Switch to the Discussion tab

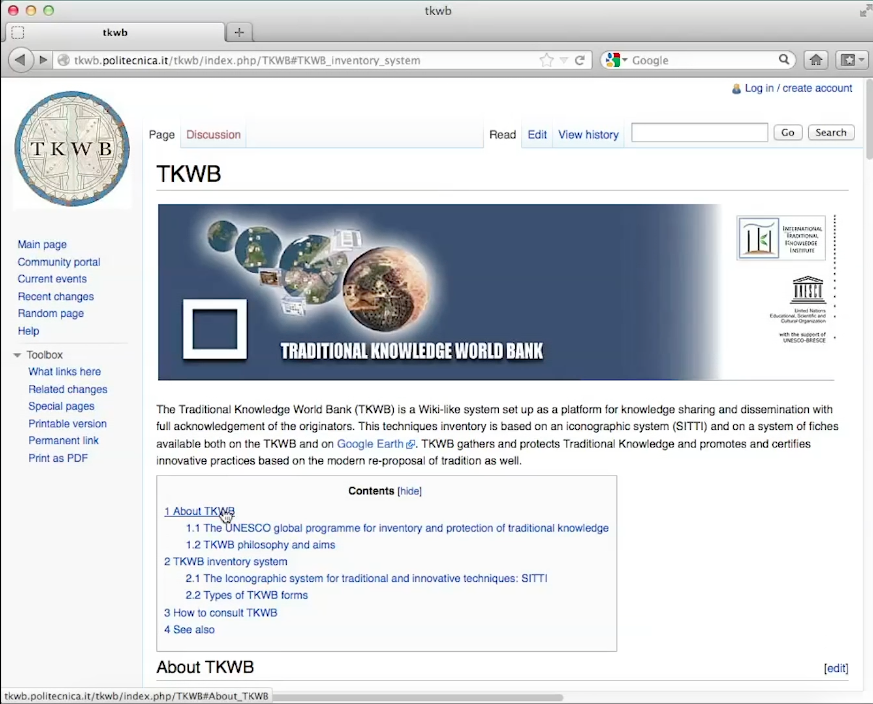[x=213, y=135]
